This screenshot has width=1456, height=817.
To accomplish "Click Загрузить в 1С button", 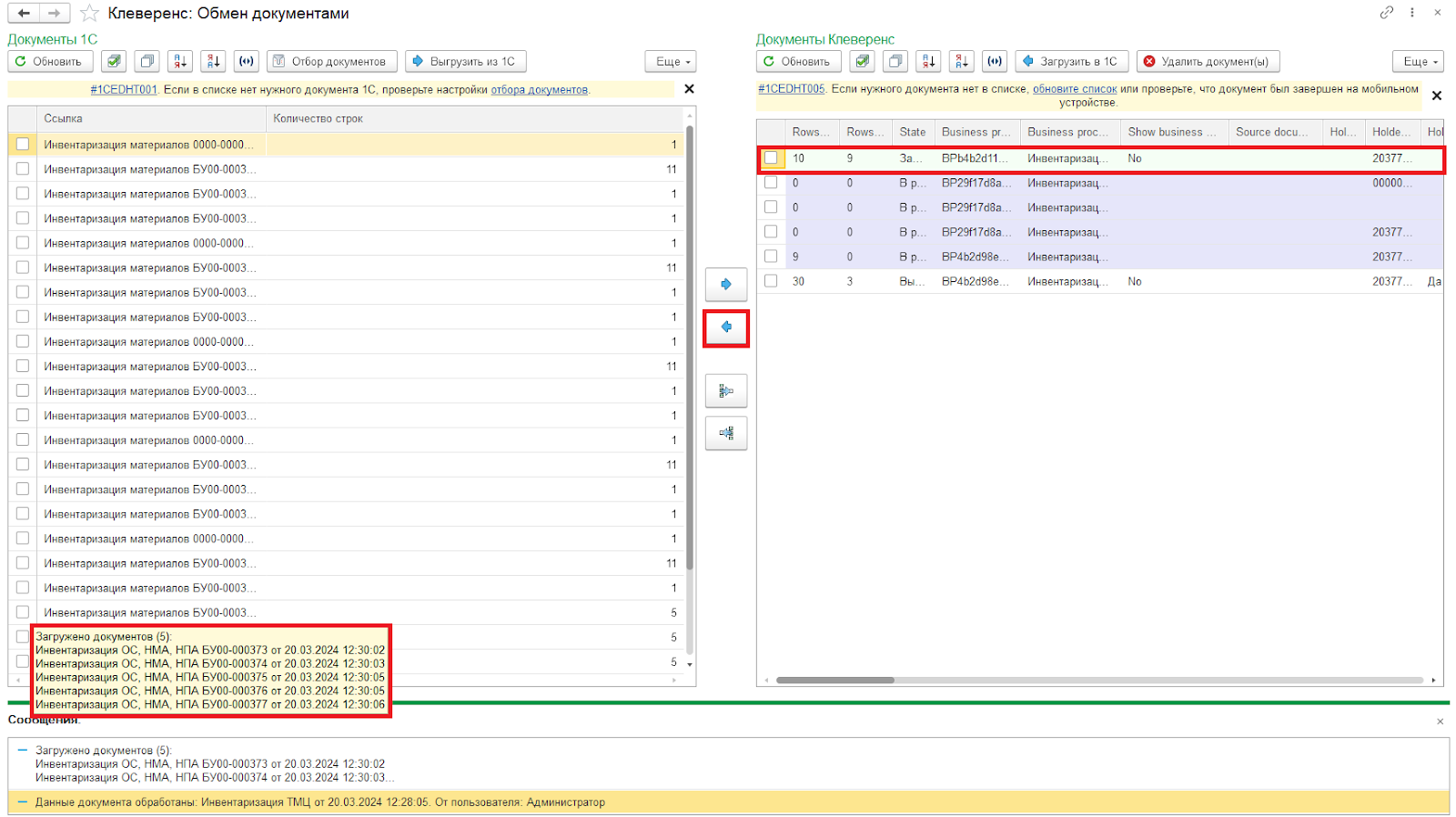I will 1072,62.
